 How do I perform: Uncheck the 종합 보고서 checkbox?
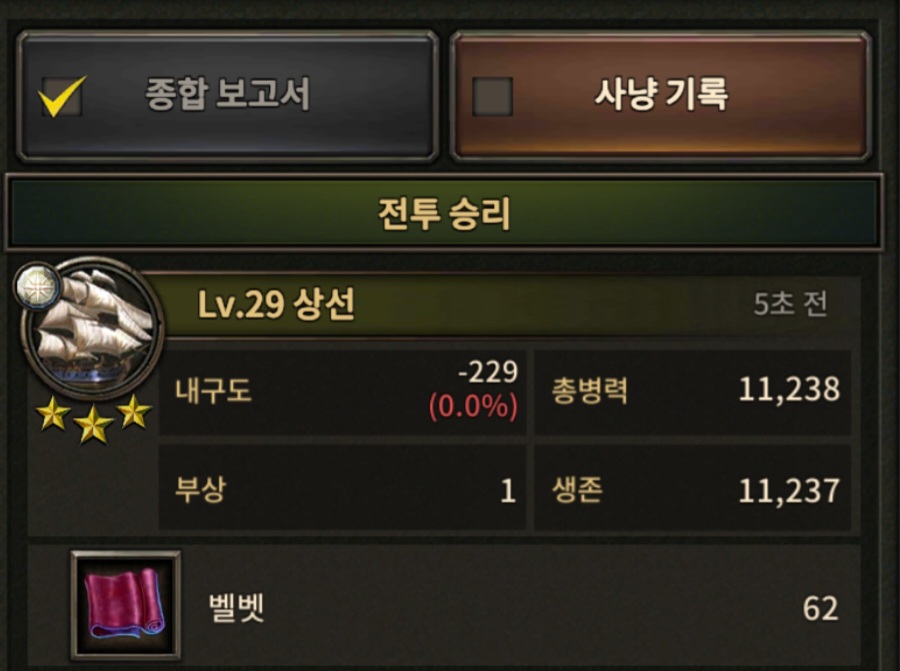62,96
